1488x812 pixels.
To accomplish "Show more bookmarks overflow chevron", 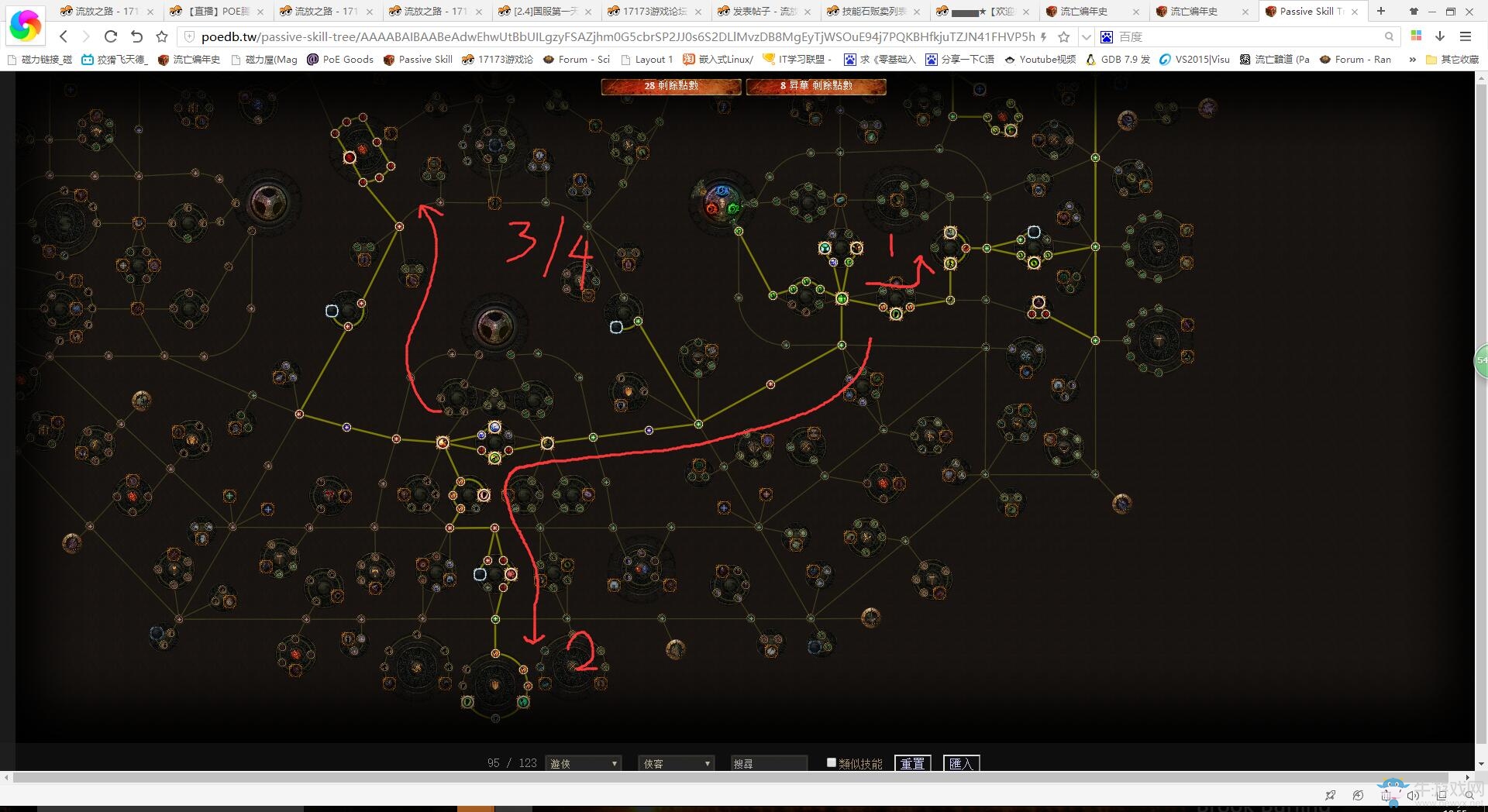I will [x=1412, y=60].
